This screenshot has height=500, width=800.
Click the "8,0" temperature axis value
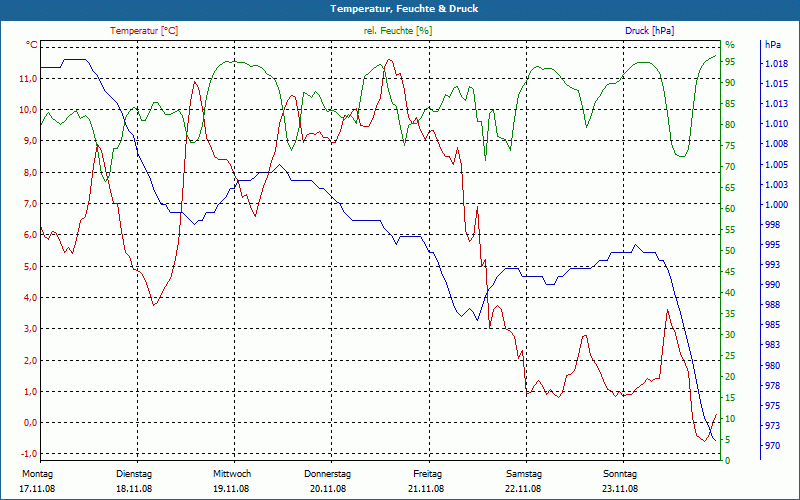pyautogui.click(x=30, y=172)
